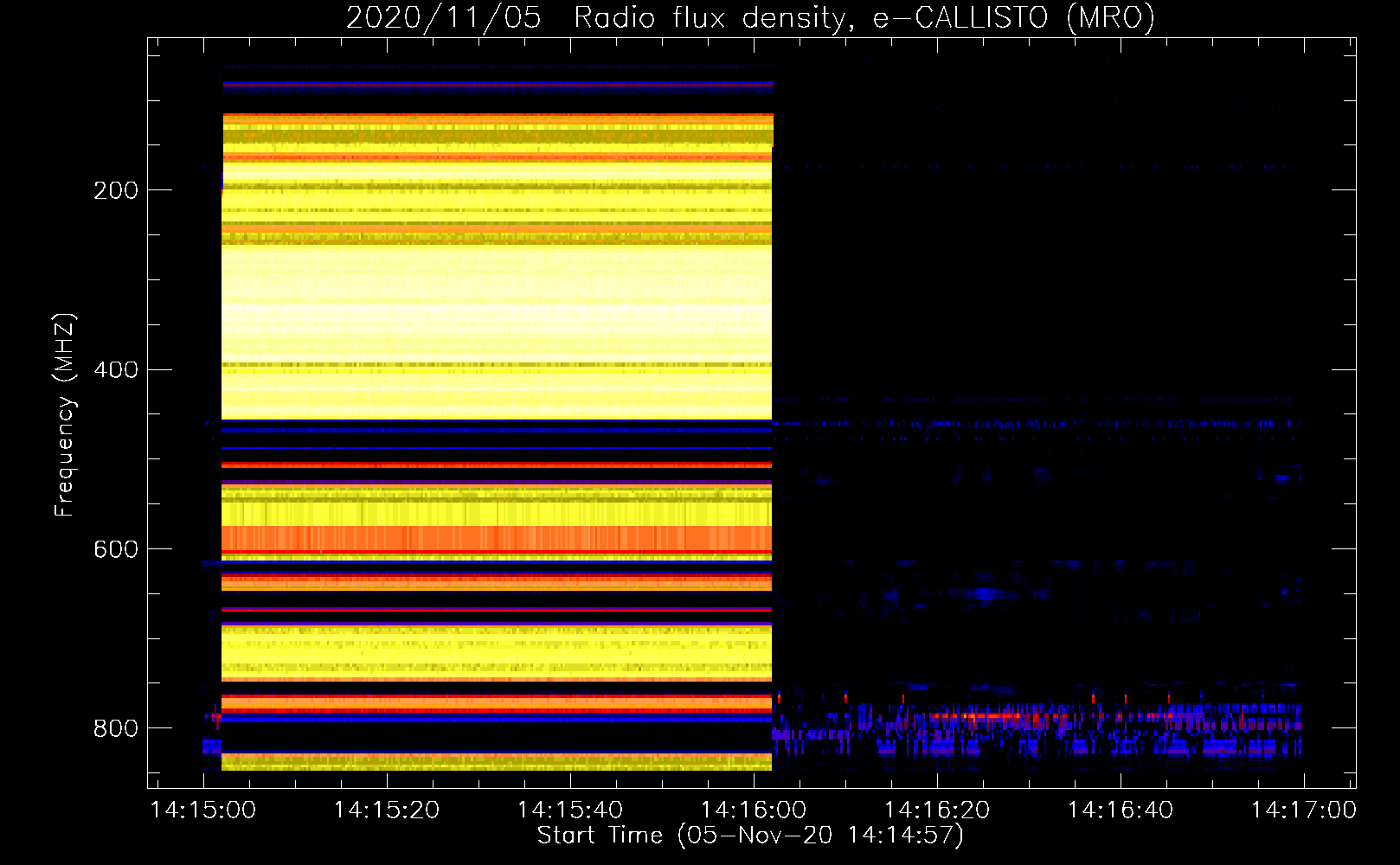Choose the 14:16:40 time tick label

click(x=1121, y=811)
